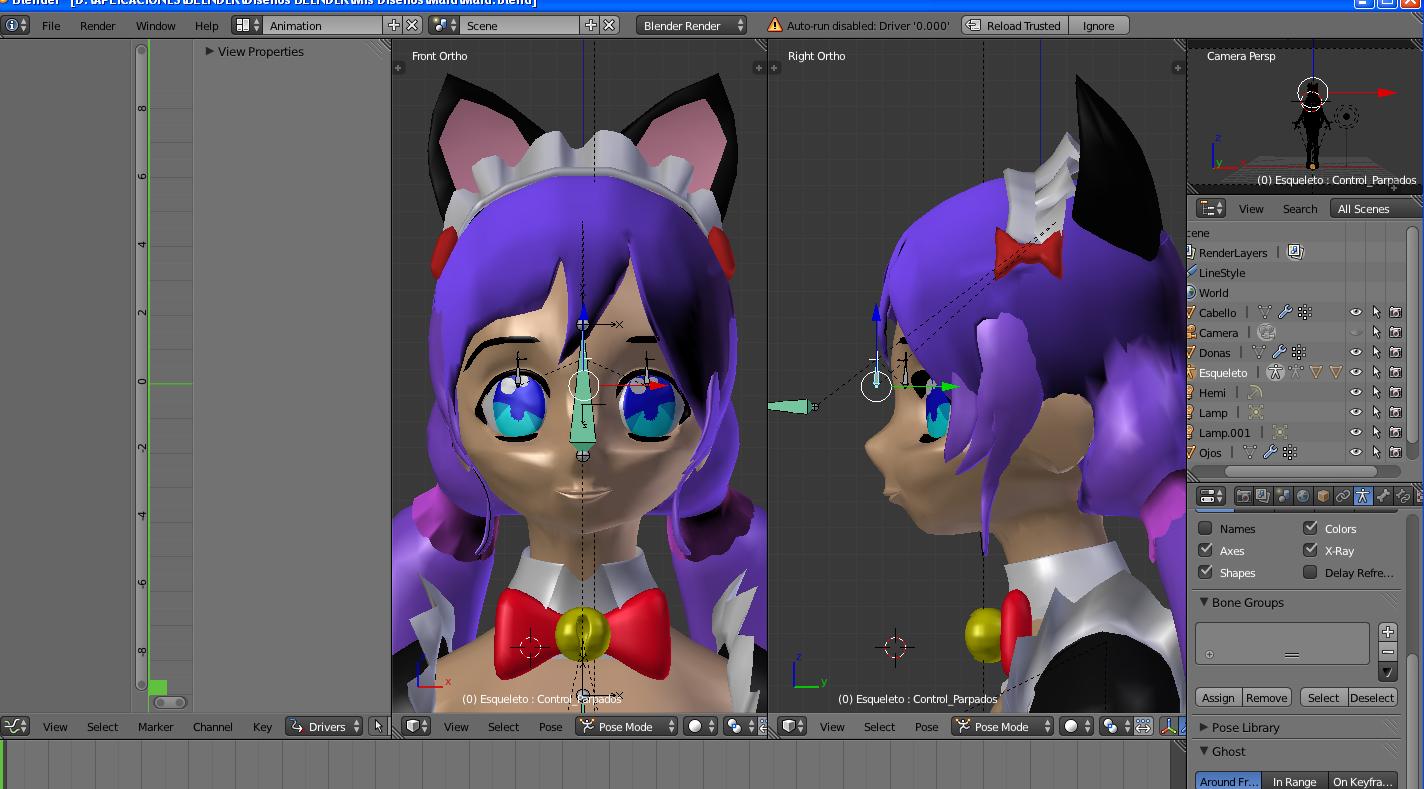Hide Cabello object in viewport

1356,313
